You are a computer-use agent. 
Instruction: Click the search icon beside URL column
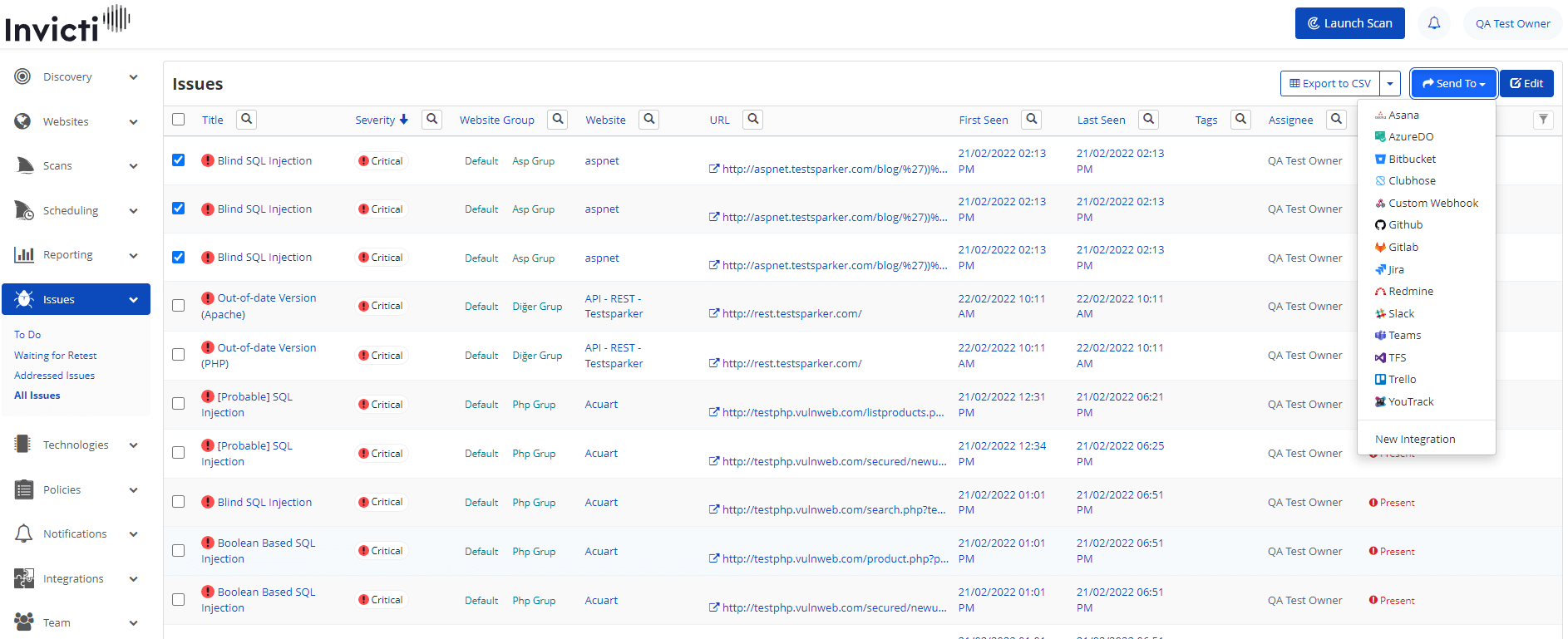point(753,119)
